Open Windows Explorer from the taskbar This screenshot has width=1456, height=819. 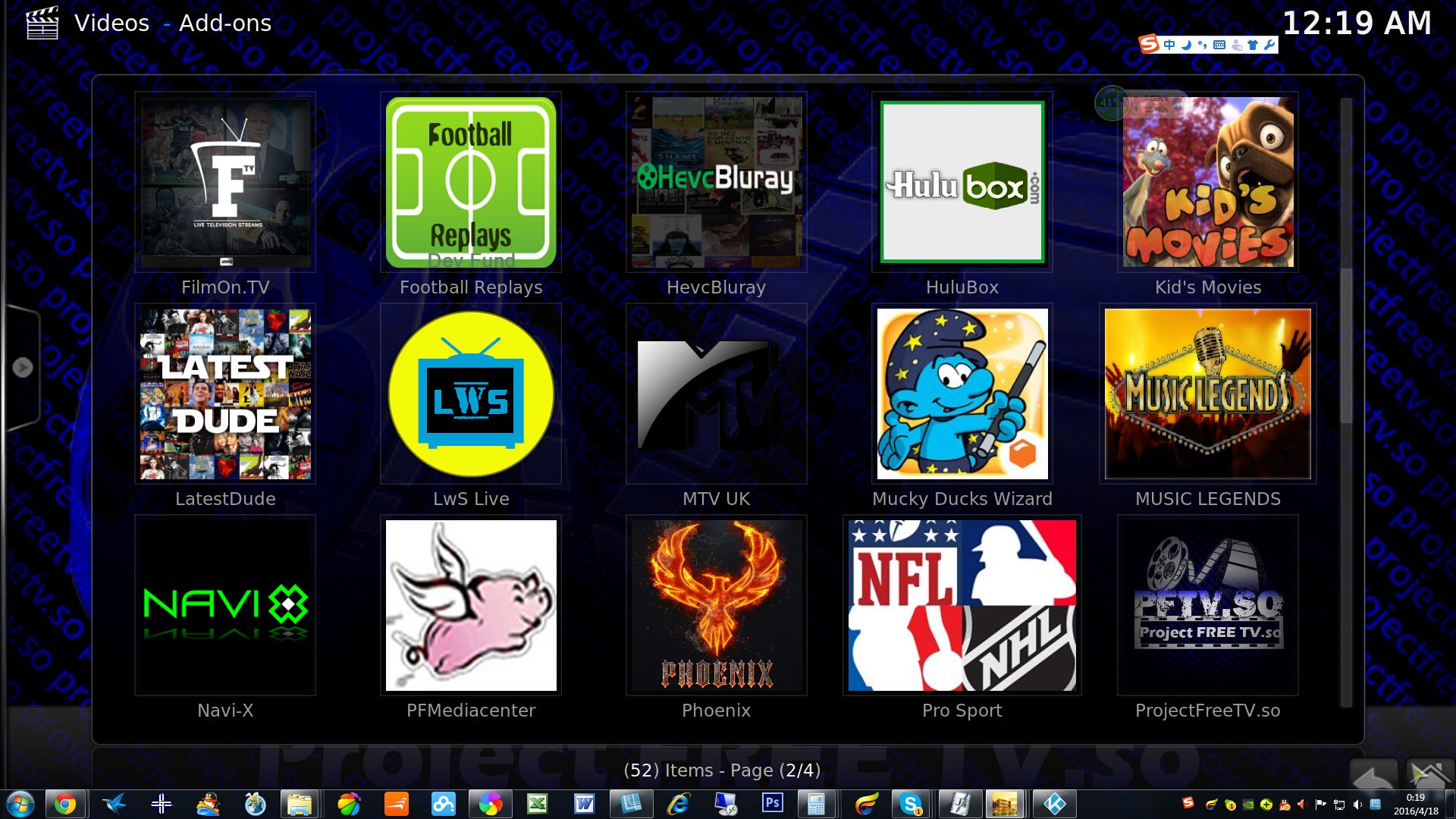(299, 804)
